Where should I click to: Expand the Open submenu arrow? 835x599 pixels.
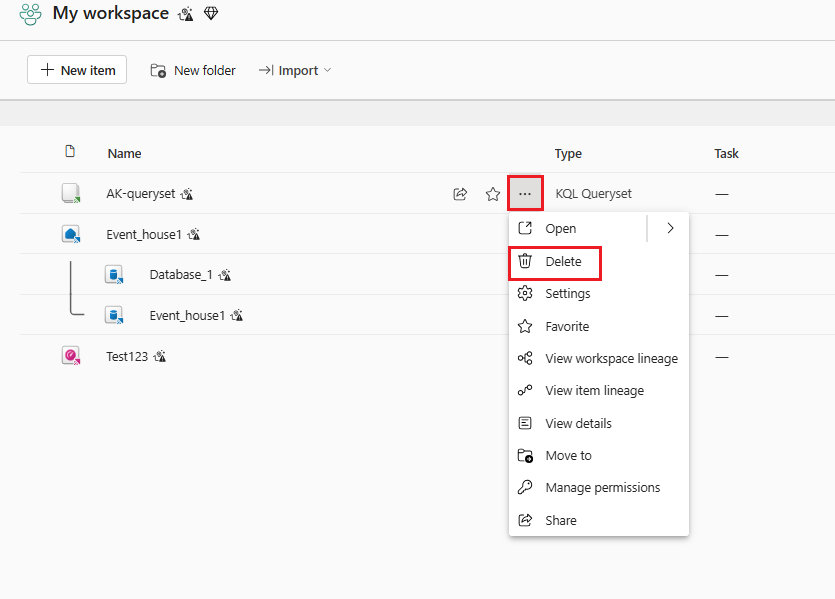[670, 228]
